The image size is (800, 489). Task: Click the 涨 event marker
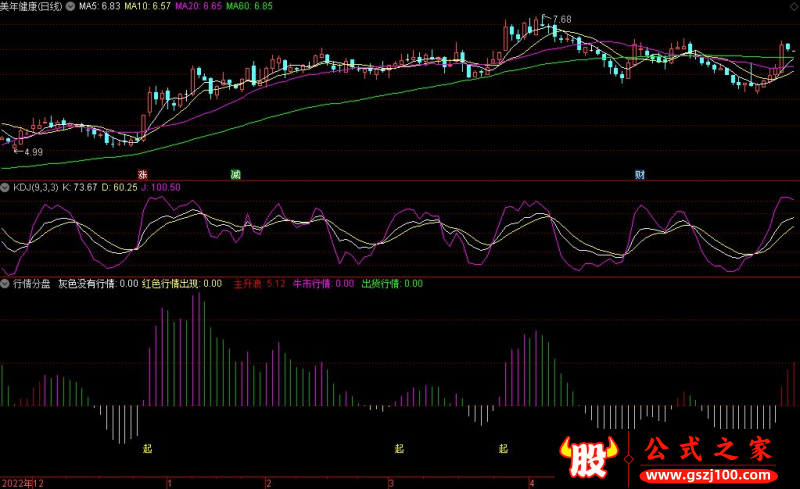click(x=143, y=175)
